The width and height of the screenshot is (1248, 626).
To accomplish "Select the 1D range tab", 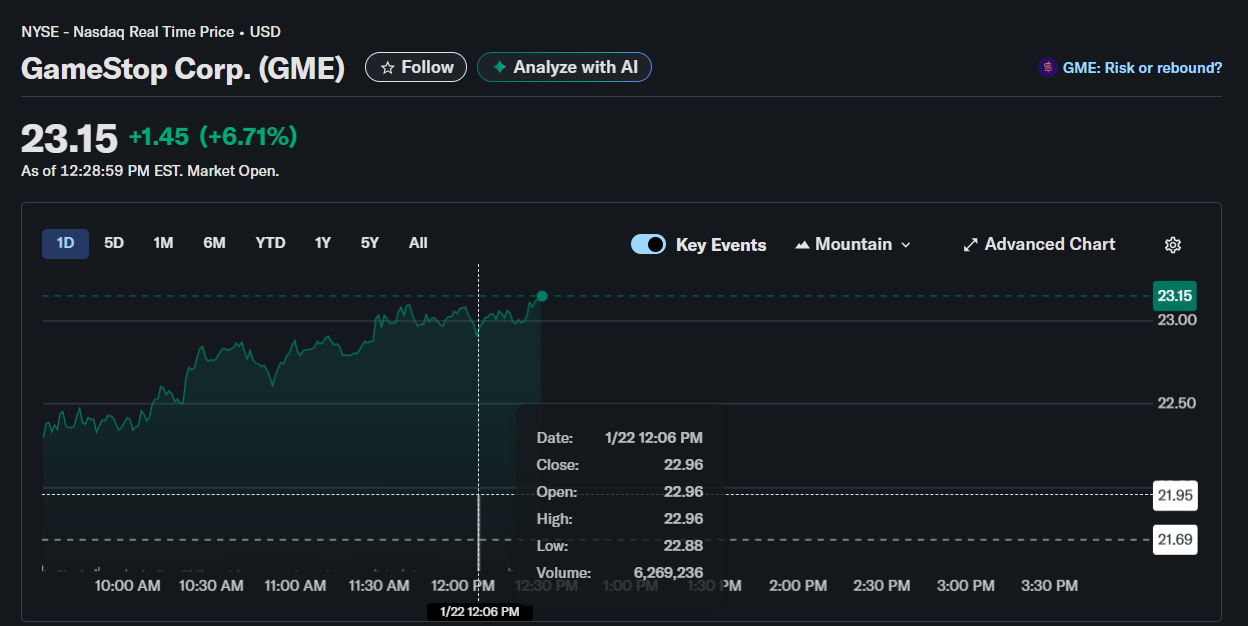I will point(65,243).
